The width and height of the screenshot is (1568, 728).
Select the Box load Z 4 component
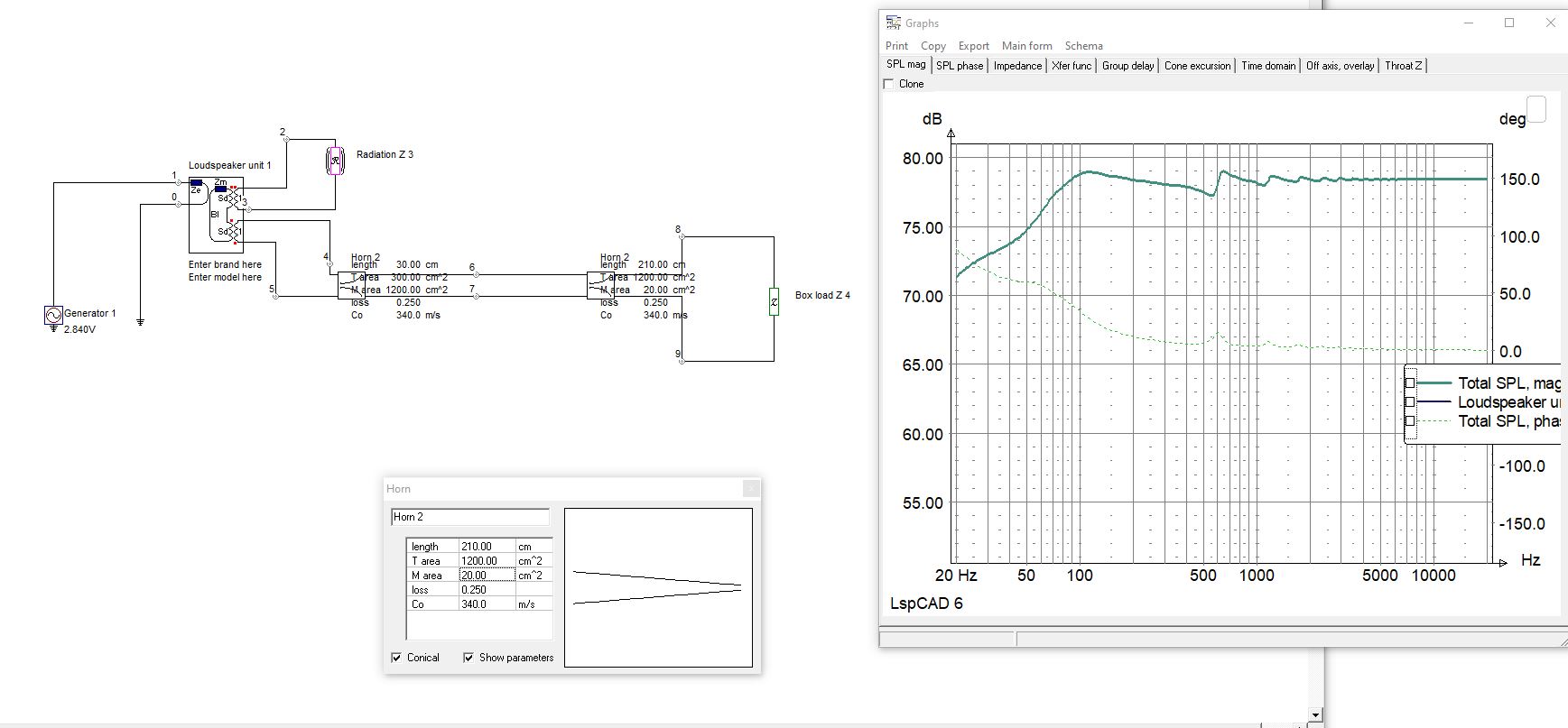[774, 301]
